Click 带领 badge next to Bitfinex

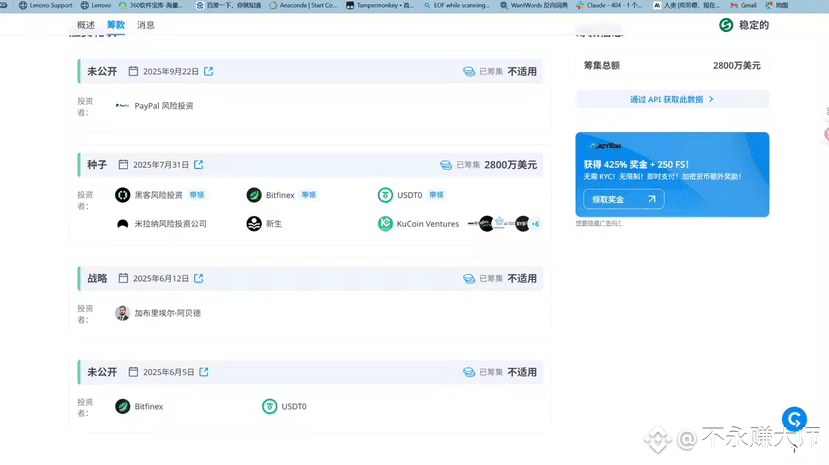point(309,195)
